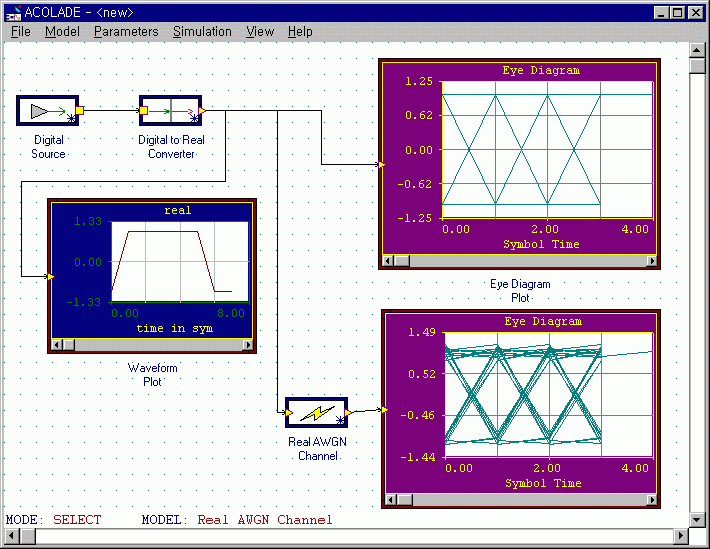Click the output port of Real AWGN Channel
Image resolution: width=710 pixels, height=549 pixels.
point(347,411)
